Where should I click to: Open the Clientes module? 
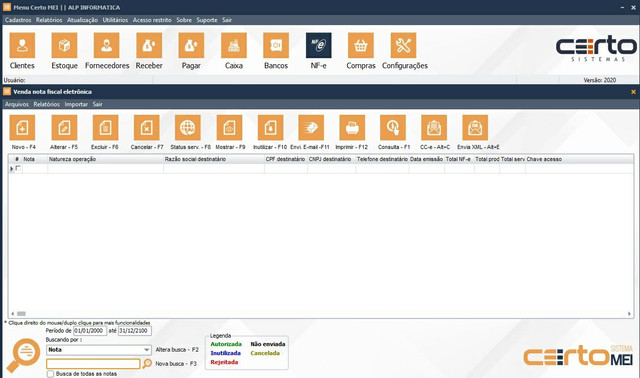pyautogui.click(x=22, y=45)
